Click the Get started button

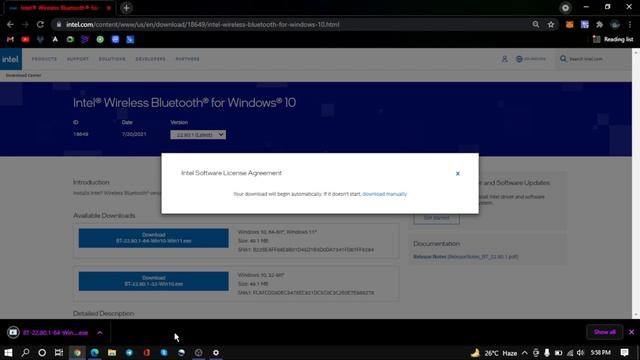436,218
